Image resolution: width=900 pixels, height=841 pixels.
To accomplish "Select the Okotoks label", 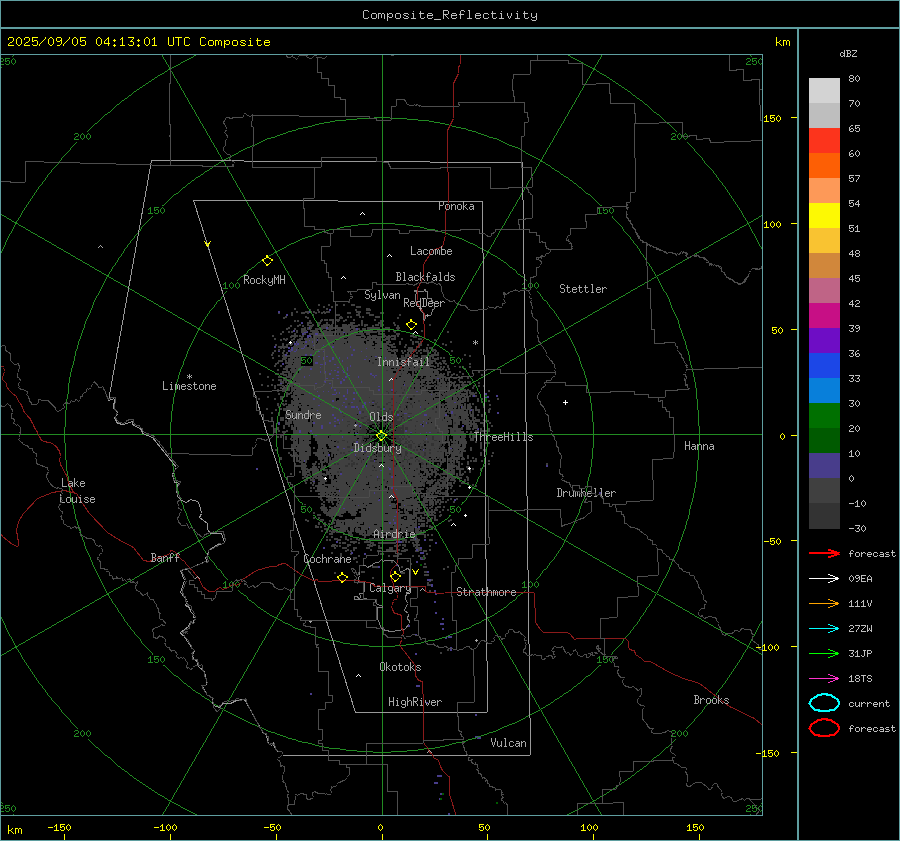I will (x=400, y=667).
